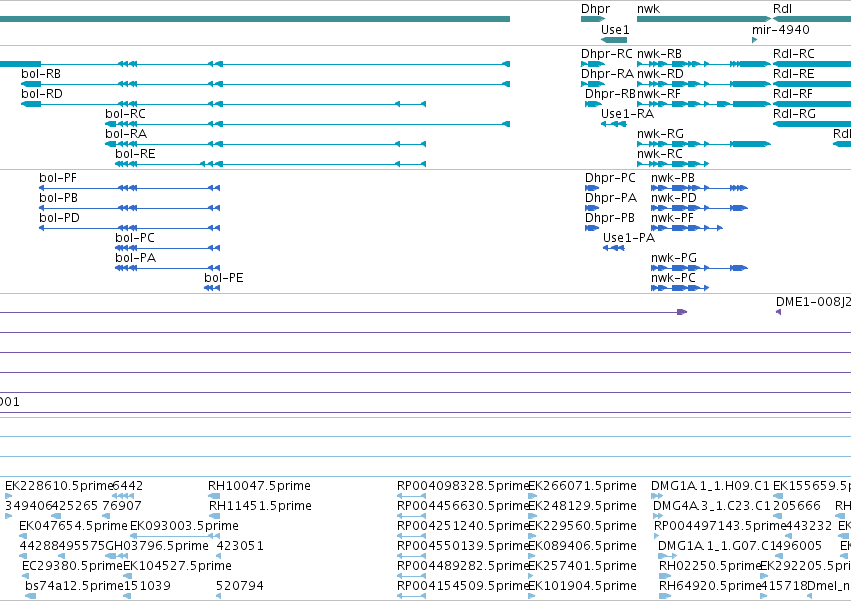
Task: Click EST label EK089406.5prime
Action: 582,546
